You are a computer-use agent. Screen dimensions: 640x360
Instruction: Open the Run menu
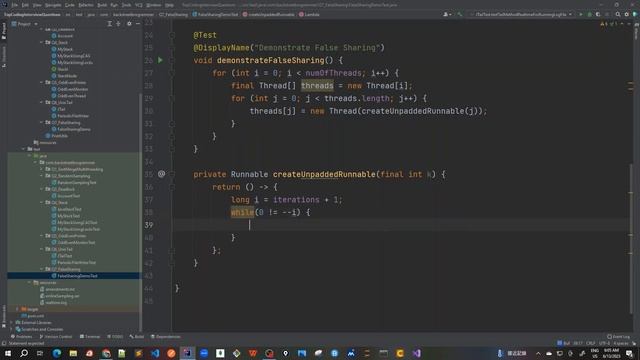114,5
